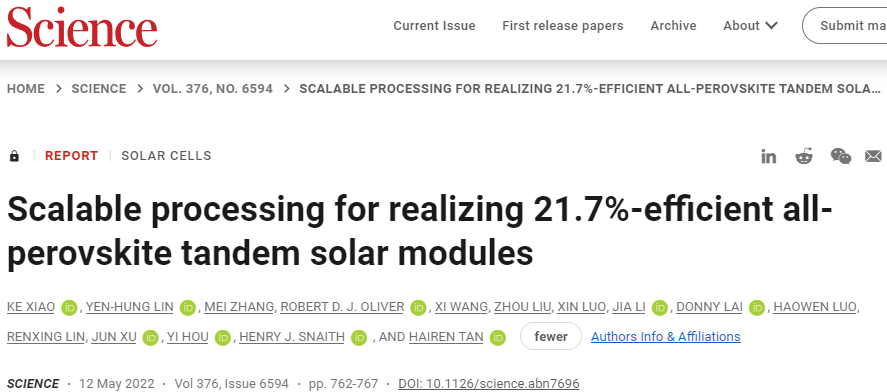Share article on LinkedIn icon
887x392 pixels.
[768, 157]
